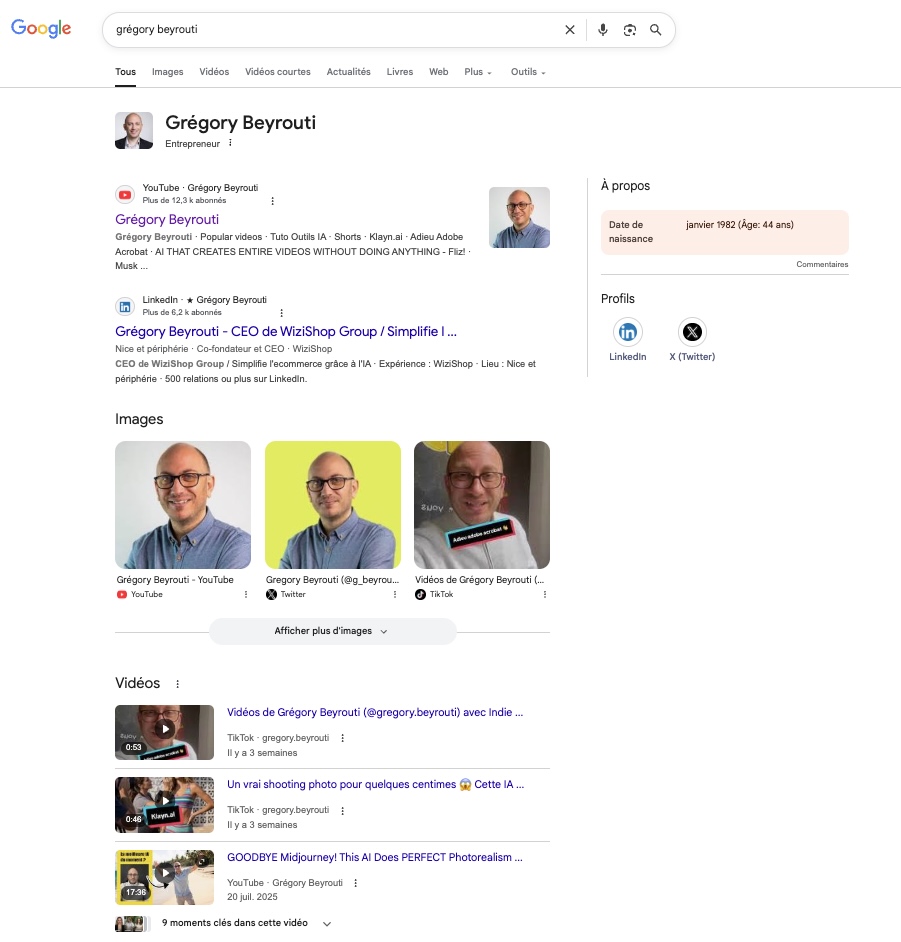Click the YouTube source icon under first image

pos(122,594)
